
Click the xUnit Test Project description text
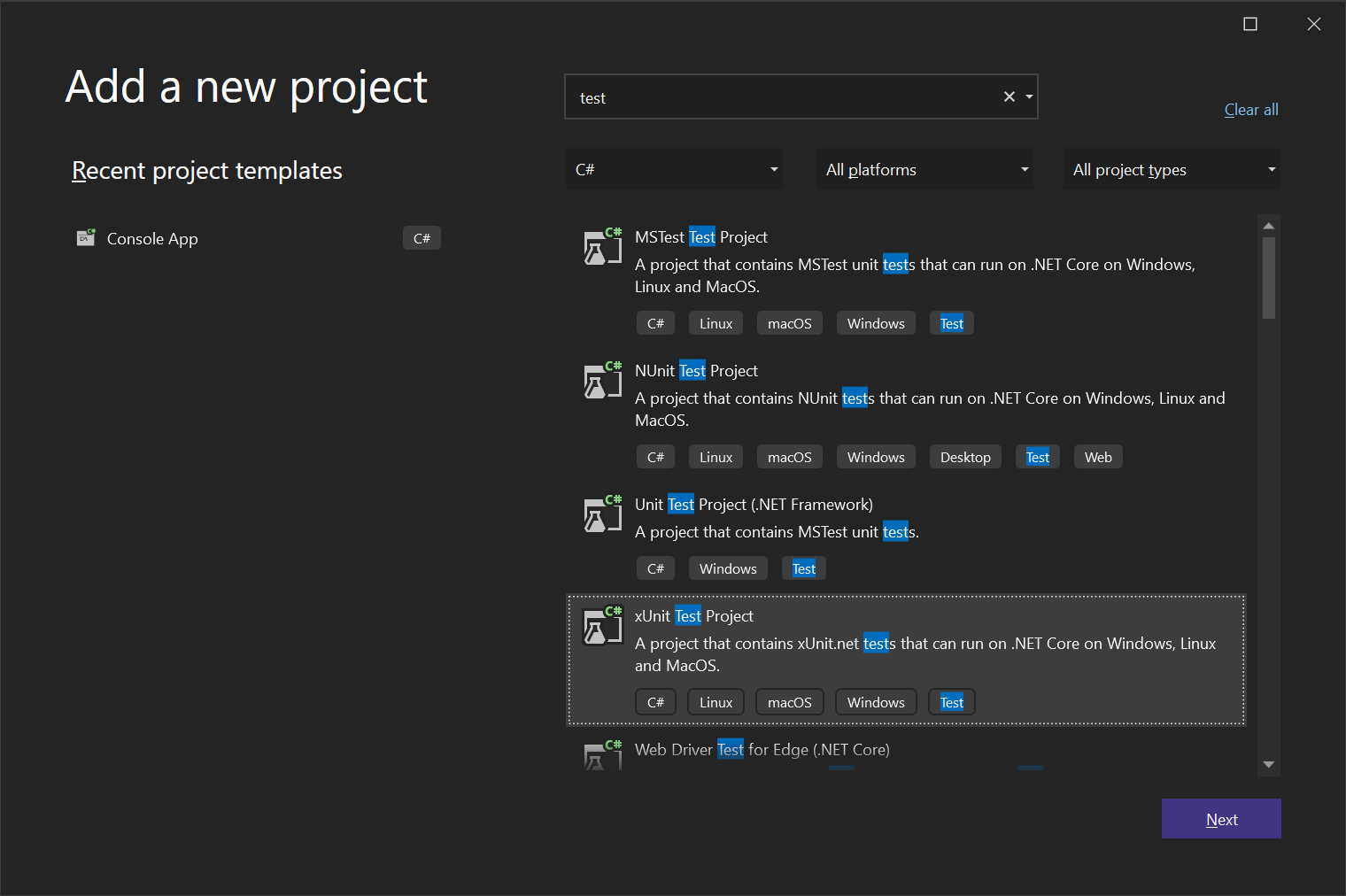(x=925, y=654)
